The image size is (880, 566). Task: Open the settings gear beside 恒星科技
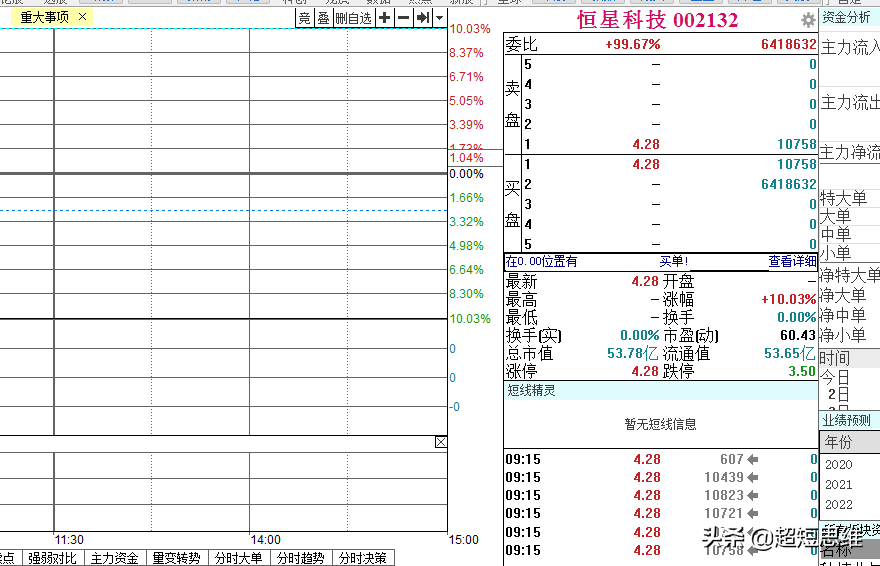tap(808, 20)
